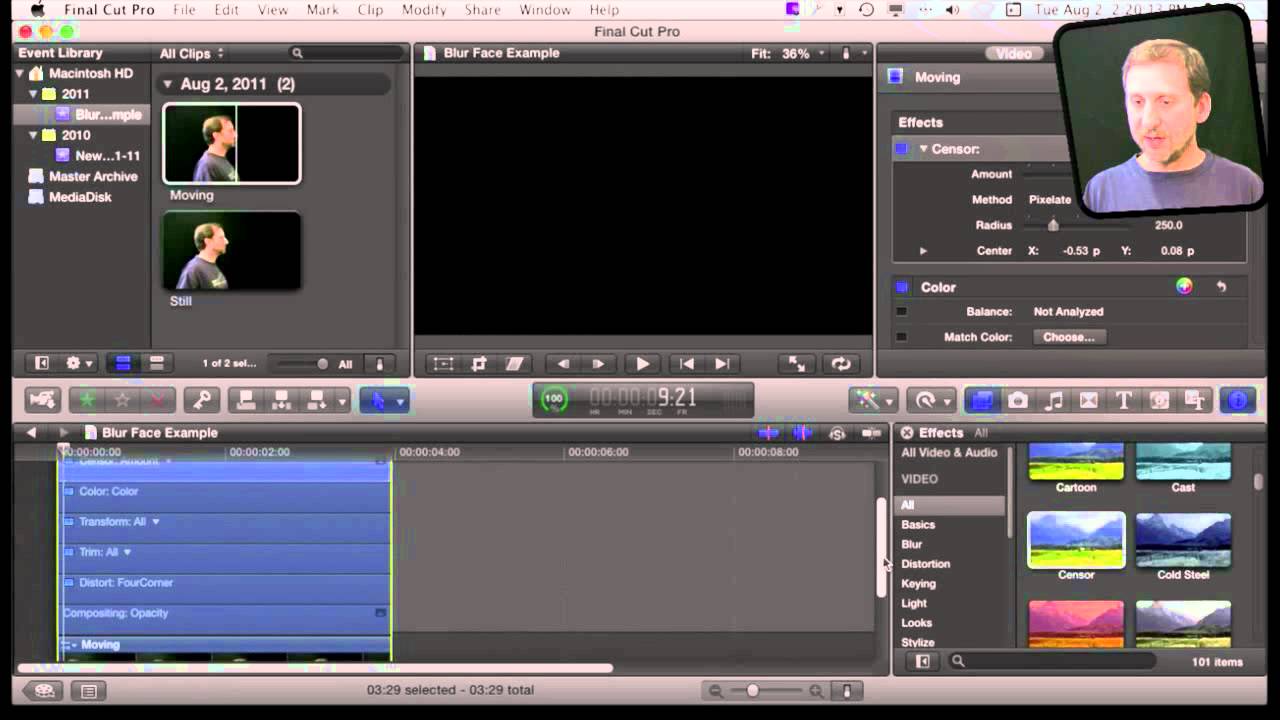Open the Share menu
The width and height of the screenshot is (1280, 720).
482,10
